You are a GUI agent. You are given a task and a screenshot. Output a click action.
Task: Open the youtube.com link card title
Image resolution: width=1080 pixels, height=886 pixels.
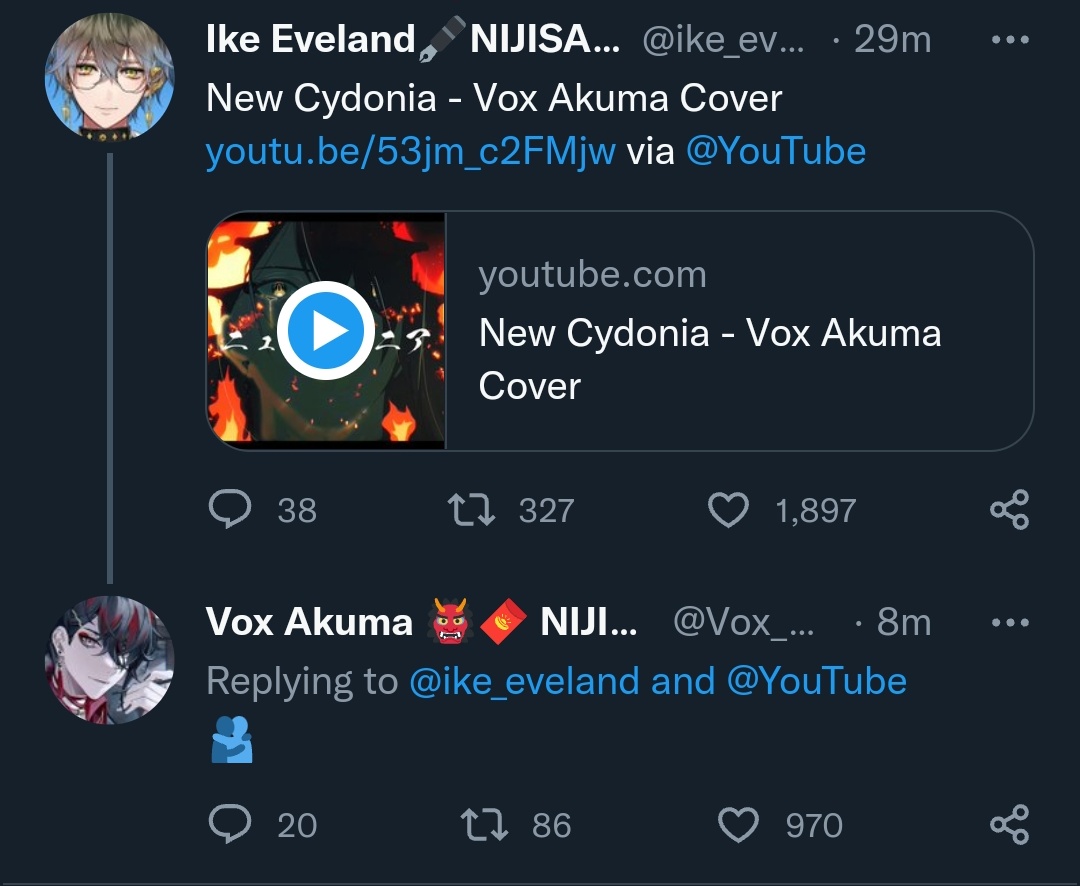710,358
